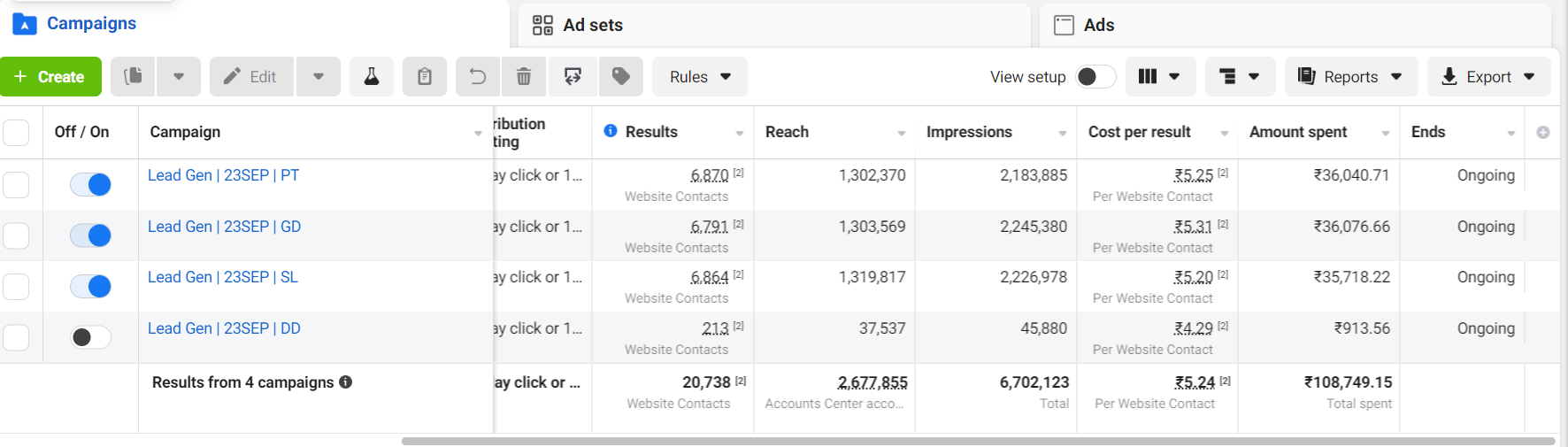
Task: Turn off Lead Gen 23SEP PT campaign
Action: [x=90, y=184]
